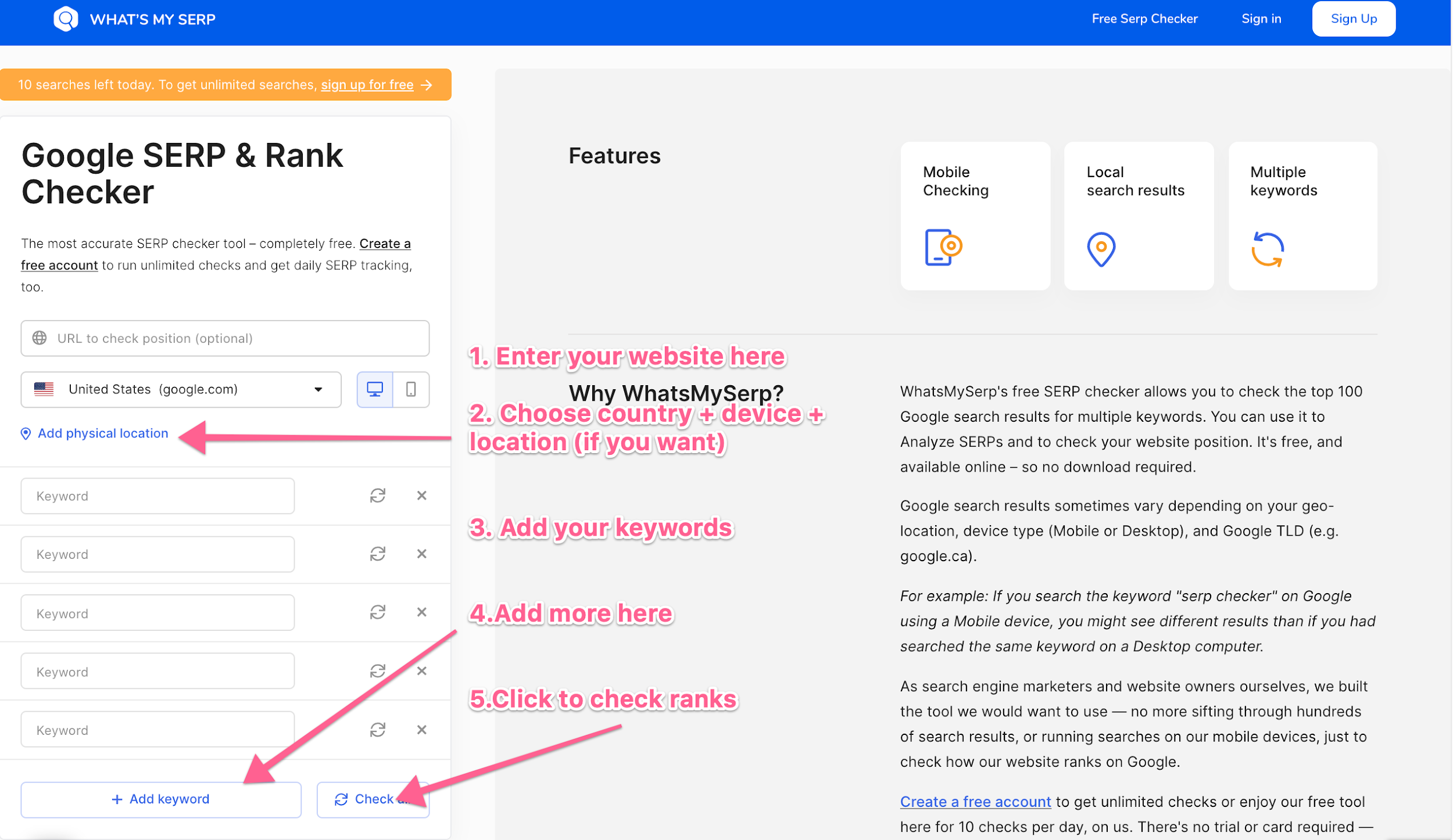The width and height of the screenshot is (1453, 840).
Task: Click the Sign Up button
Action: point(1354,19)
